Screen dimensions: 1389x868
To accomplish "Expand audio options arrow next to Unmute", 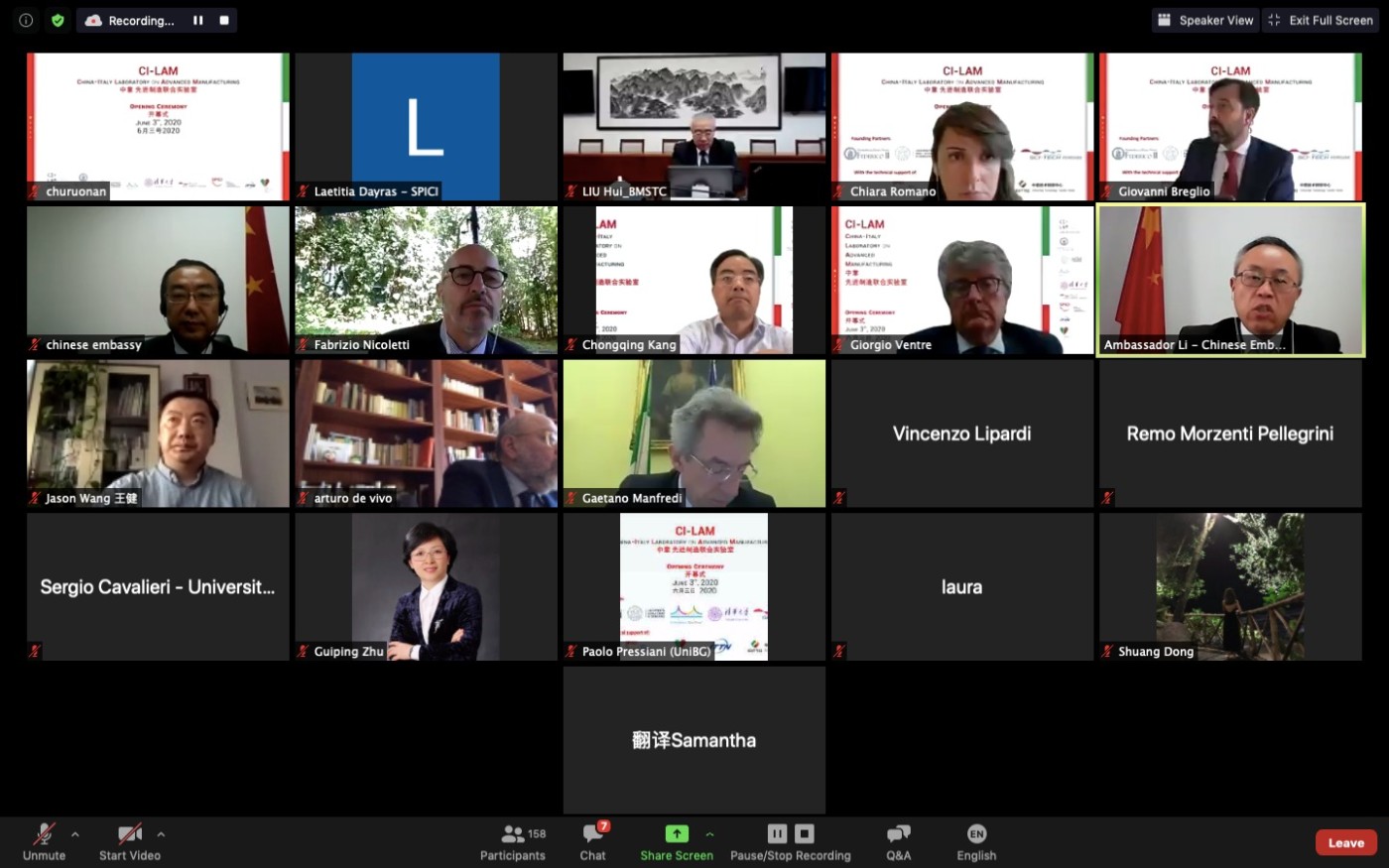I will pos(75,834).
